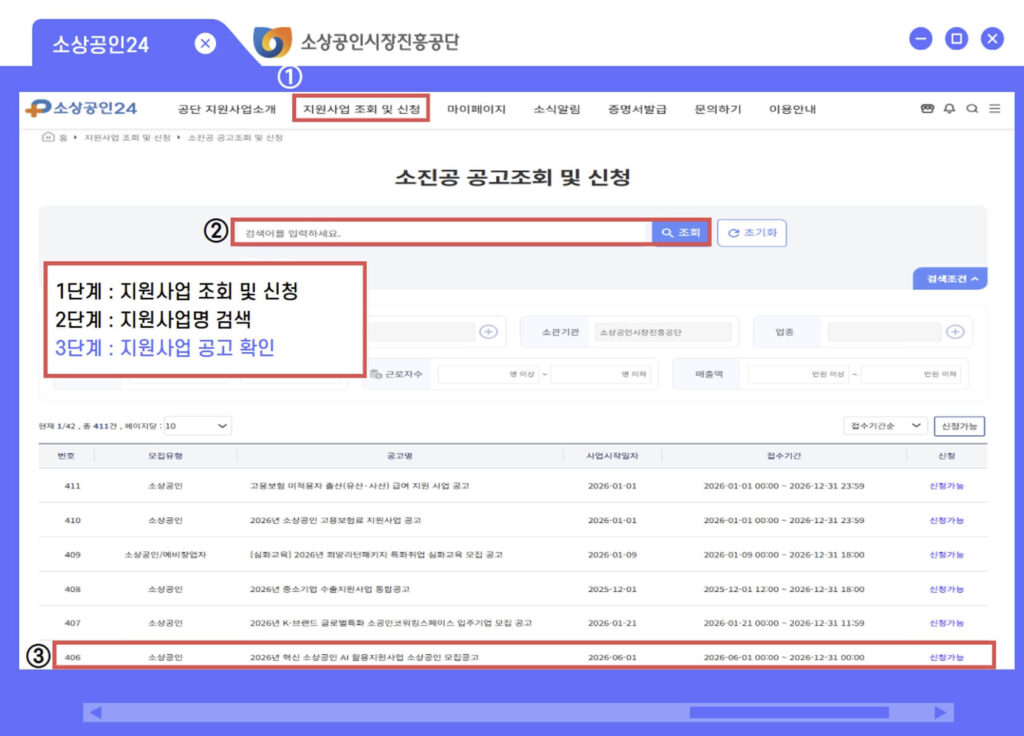Click breadcrumb link 지원사업 조회 및 신청
1024x736 pixels.
click(x=127, y=138)
